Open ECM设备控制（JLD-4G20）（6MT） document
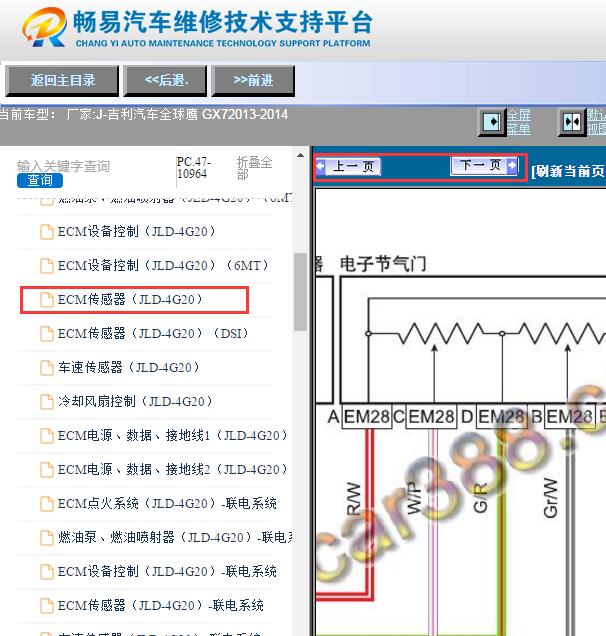The image size is (606, 636). coord(163,266)
